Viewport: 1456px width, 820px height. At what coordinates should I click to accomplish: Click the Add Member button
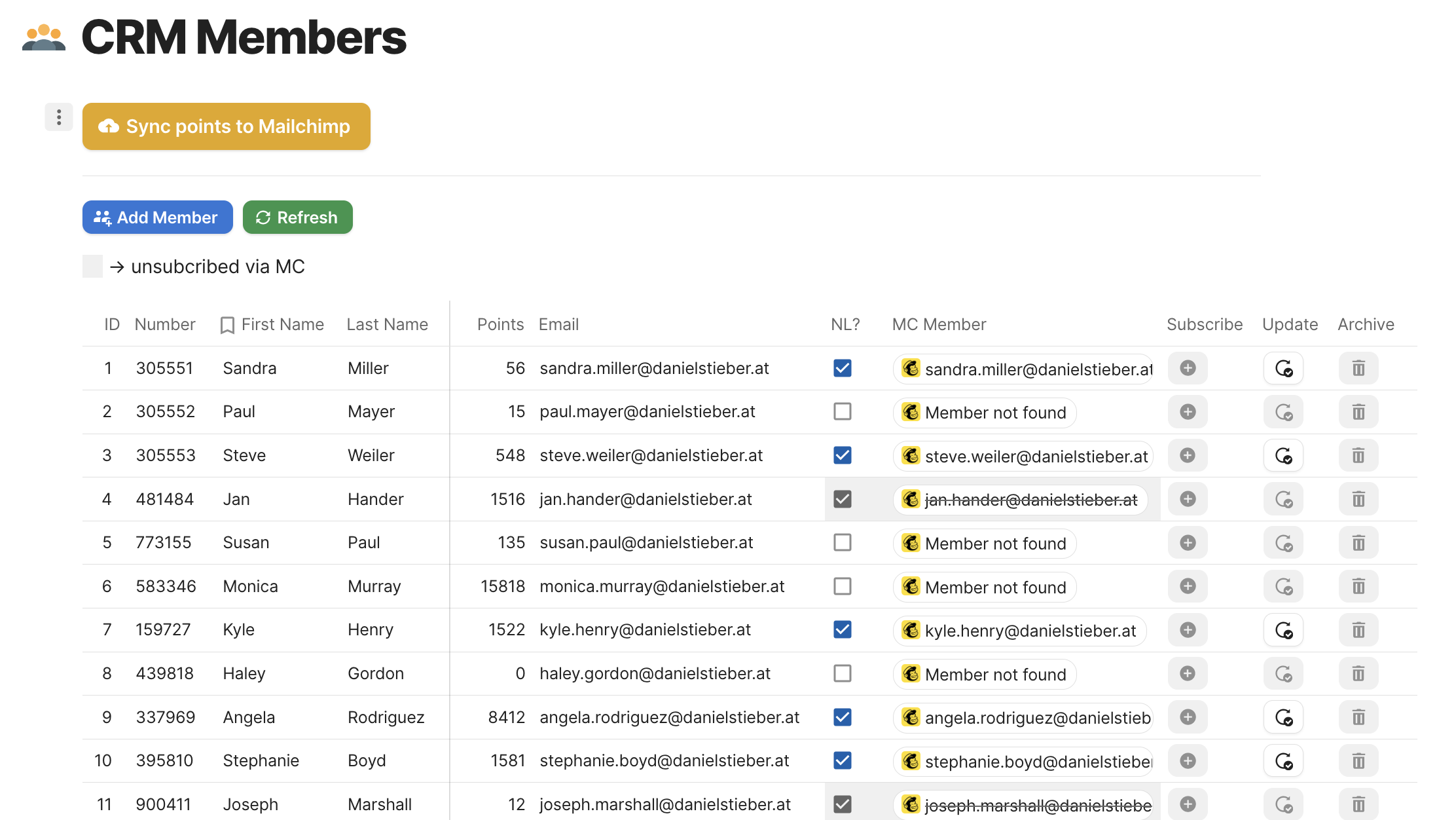coord(158,217)
